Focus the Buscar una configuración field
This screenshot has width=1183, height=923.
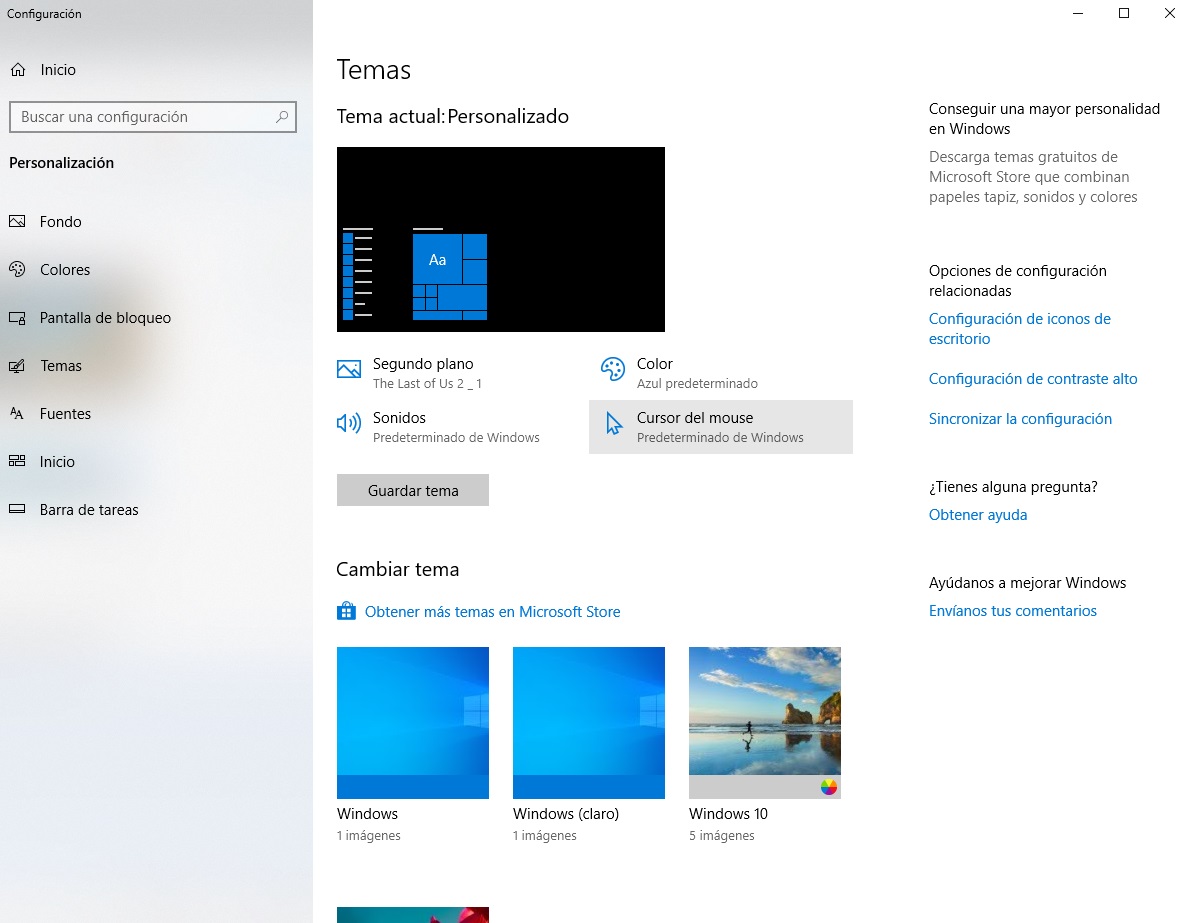[x=140, y=117]
